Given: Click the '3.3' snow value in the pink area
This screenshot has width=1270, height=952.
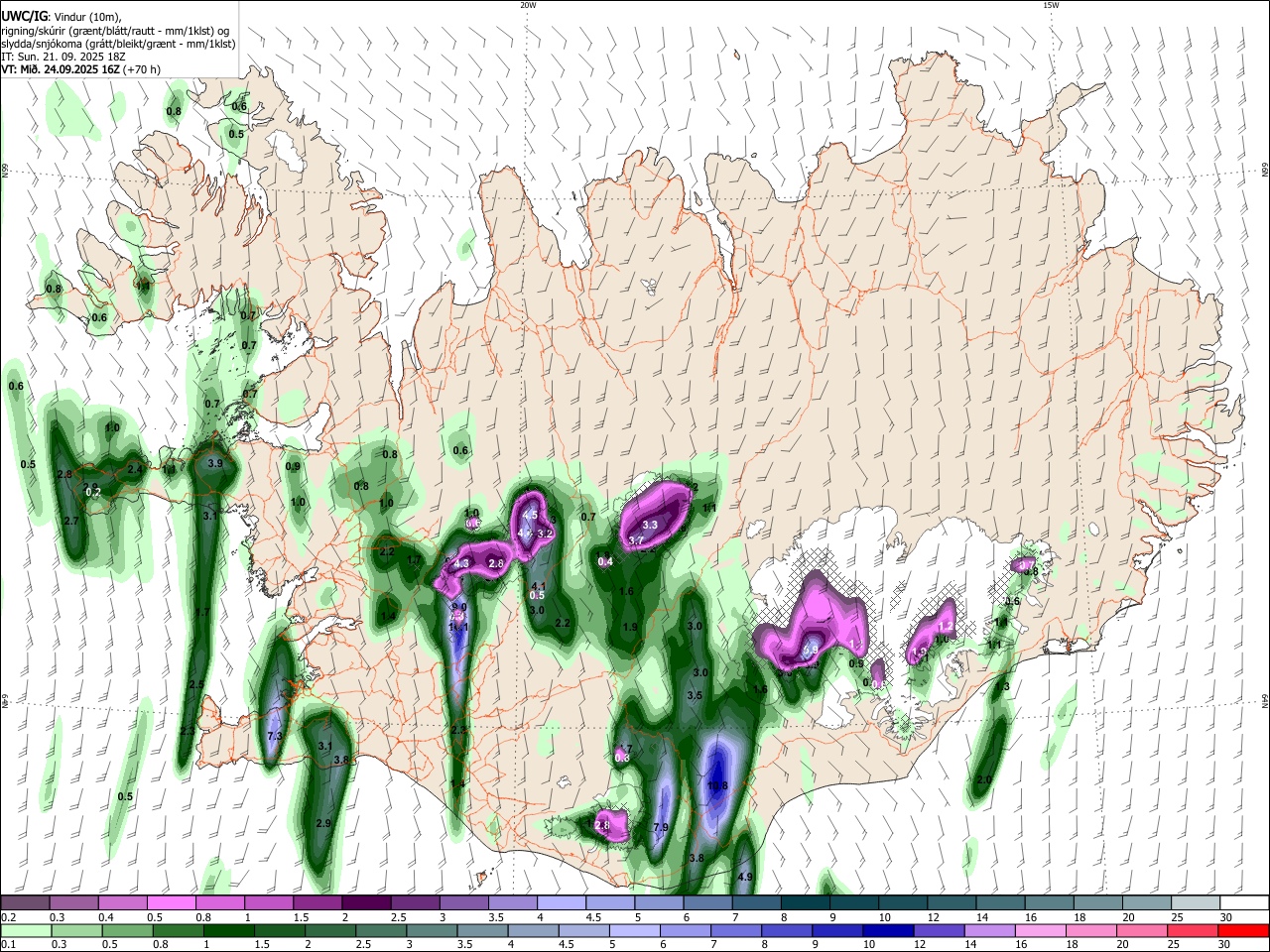Looking at the screenshot, I should [650, 525].
